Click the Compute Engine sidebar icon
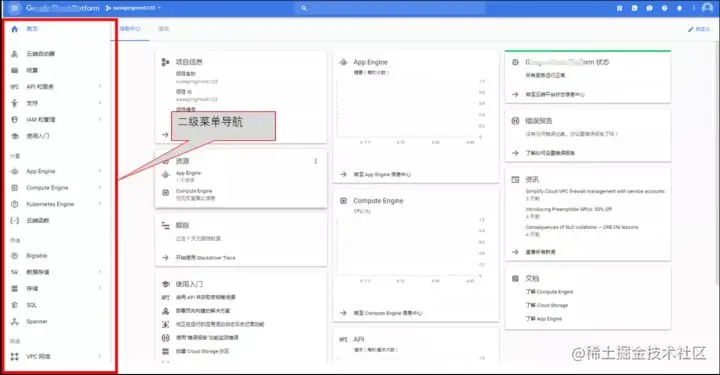 [14, 188]
